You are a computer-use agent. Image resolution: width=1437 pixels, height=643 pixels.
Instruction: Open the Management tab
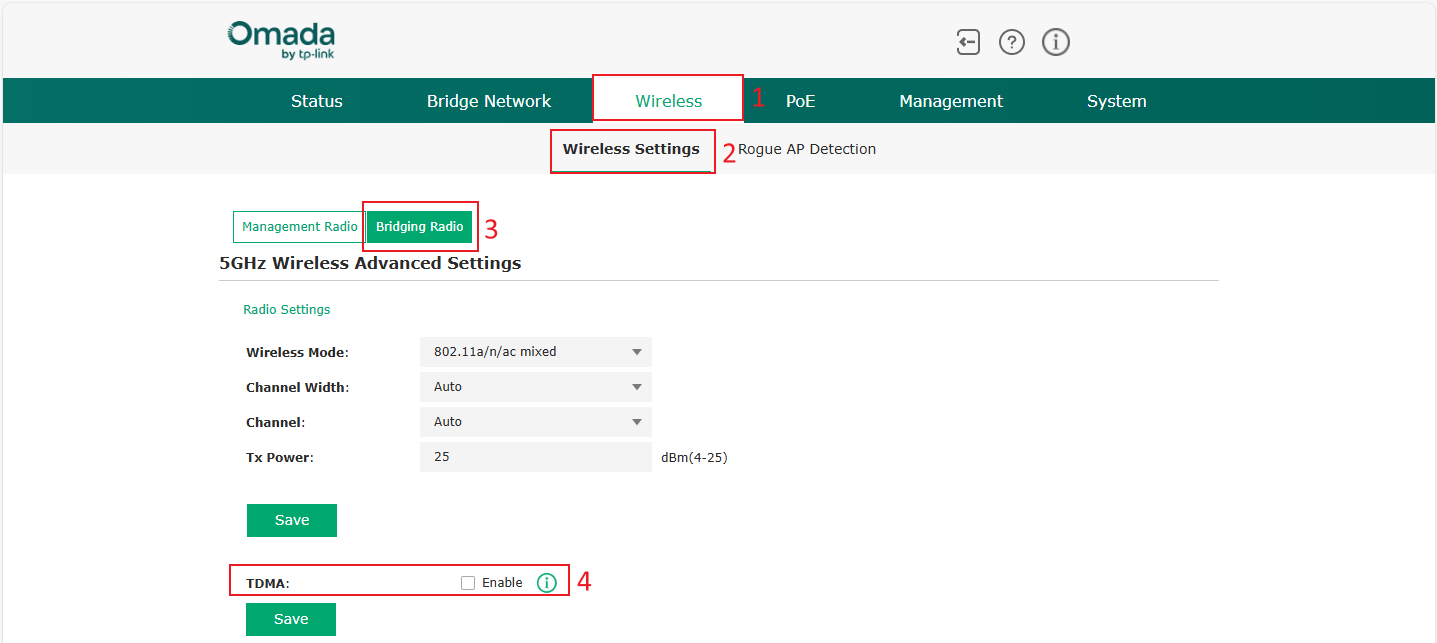click(x=950, y=101)
